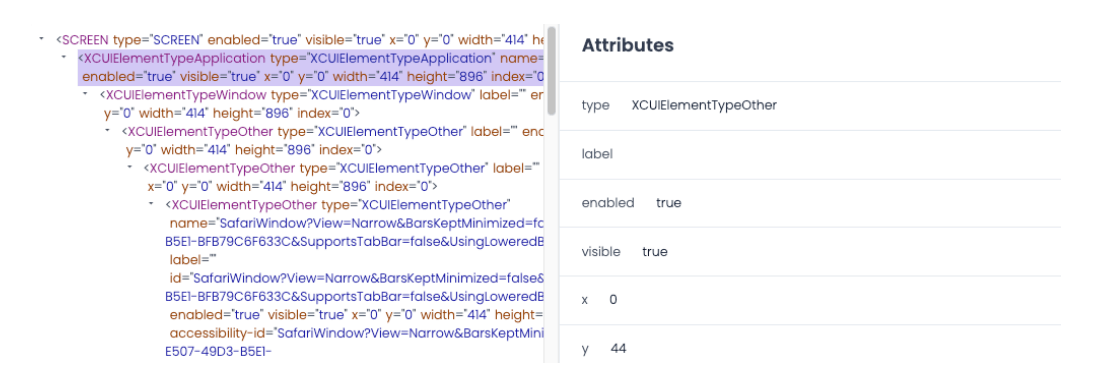Select the type value XCUIElementTypeOther in Attributes
The image size is (1102, 392).
tap(704, 105)
